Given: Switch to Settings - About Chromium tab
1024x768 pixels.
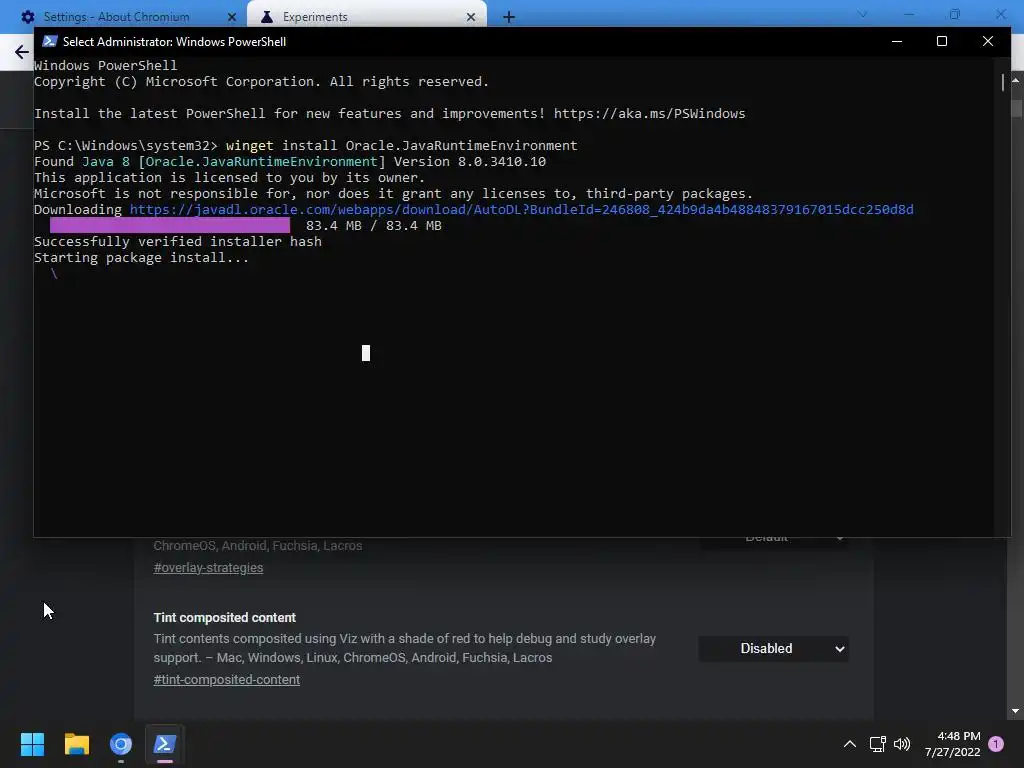Looking at the screenshot, I should coord(116,17).
